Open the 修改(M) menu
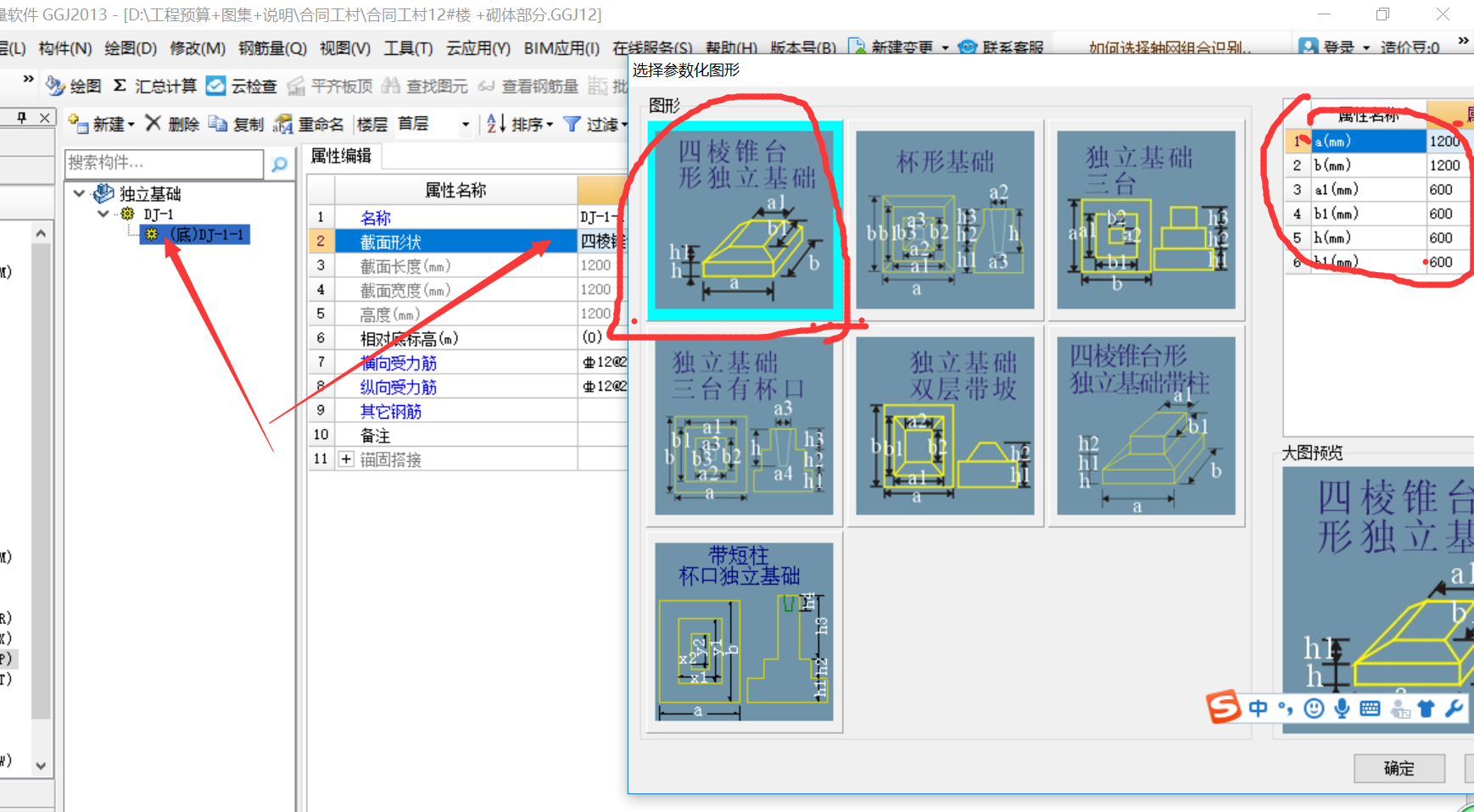This screenshot has height=812, width=1474. [x=198, y=48]
